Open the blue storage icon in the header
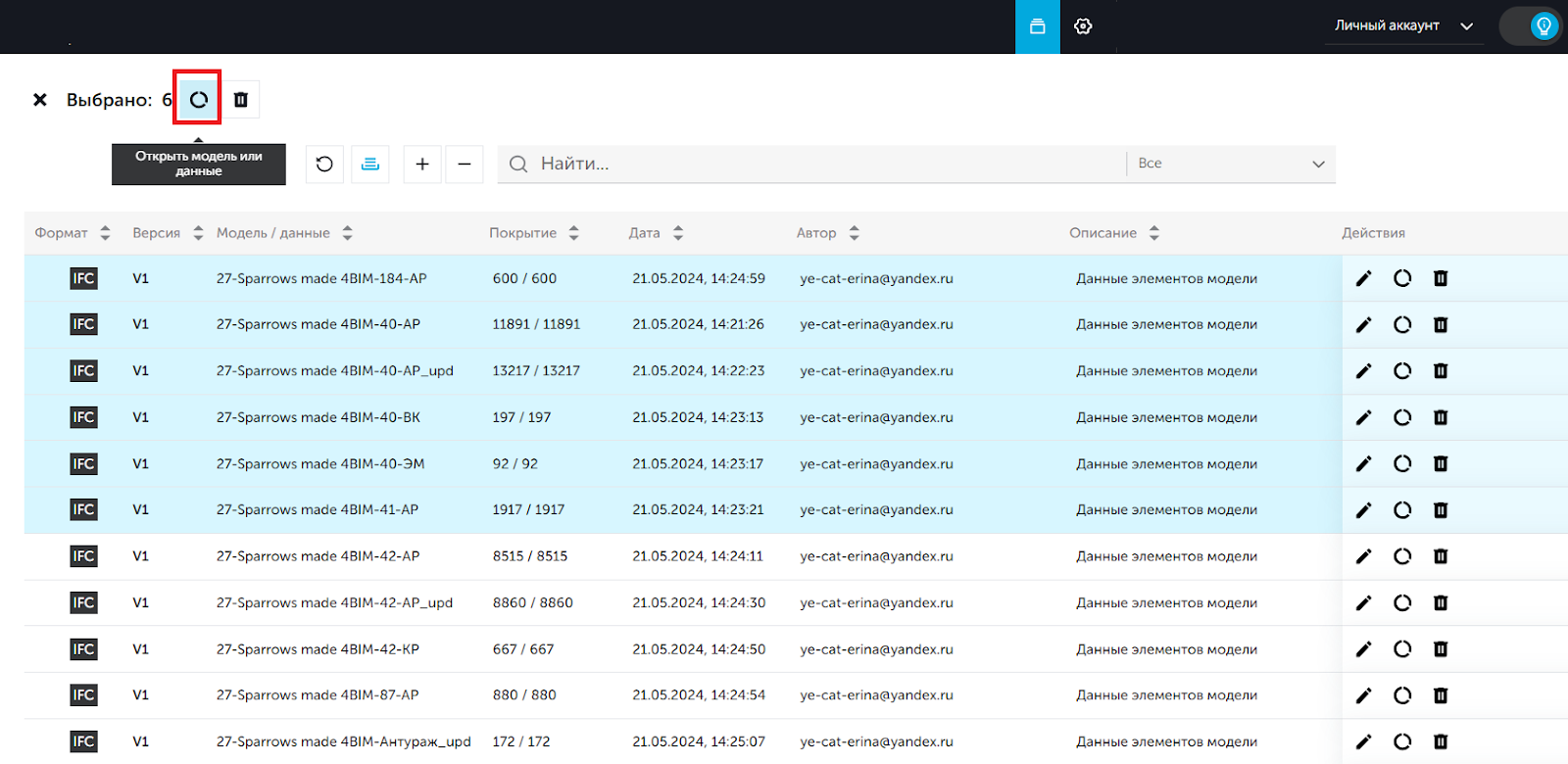 click(x=1038, y=26)
